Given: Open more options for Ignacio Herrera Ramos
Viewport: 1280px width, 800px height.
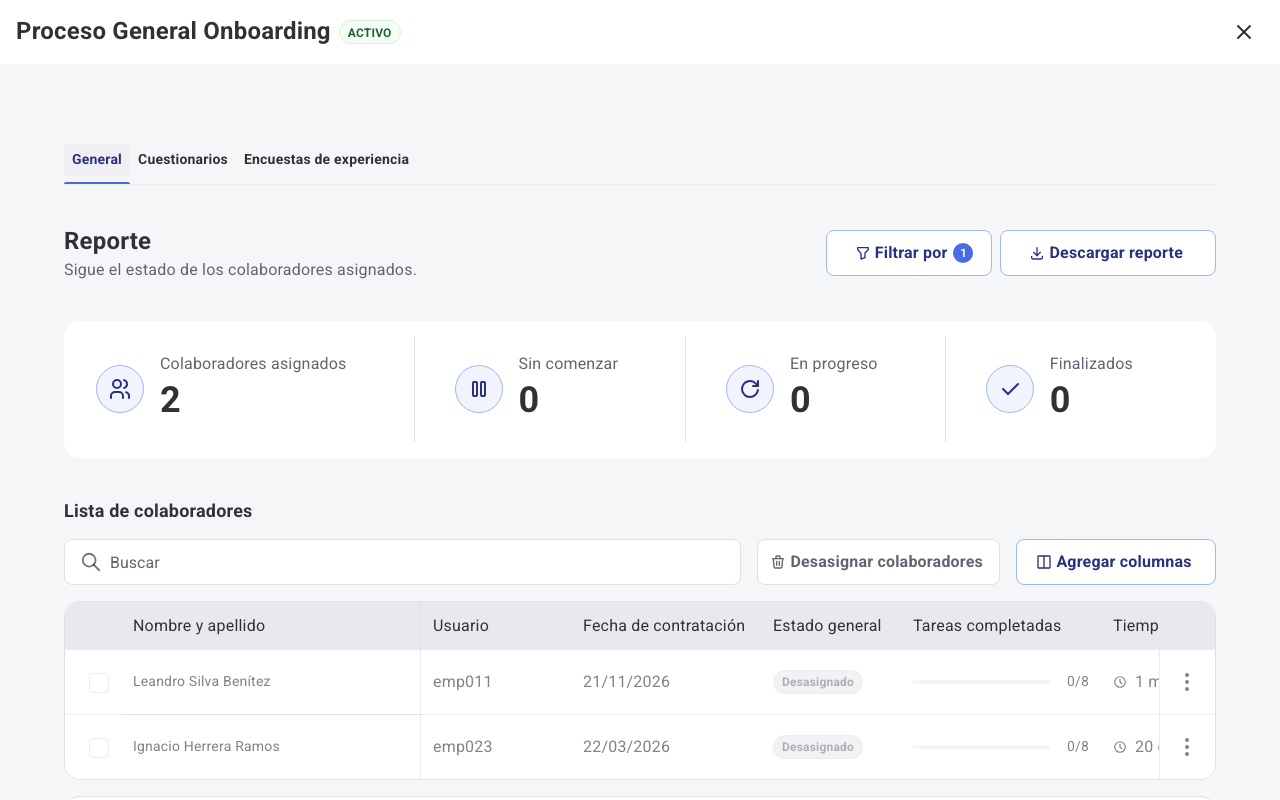Looking at the screenshot, I should coord(1187,747).
